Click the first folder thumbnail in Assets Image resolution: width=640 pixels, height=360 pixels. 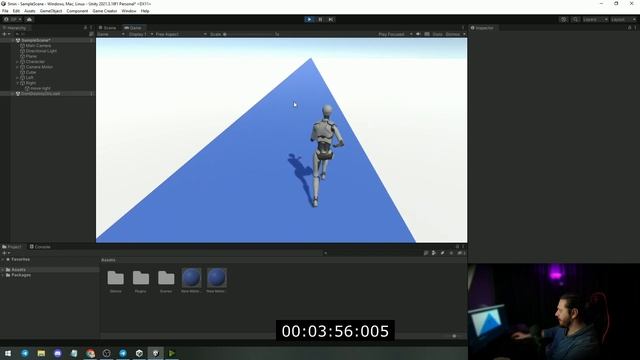point(116,278)
